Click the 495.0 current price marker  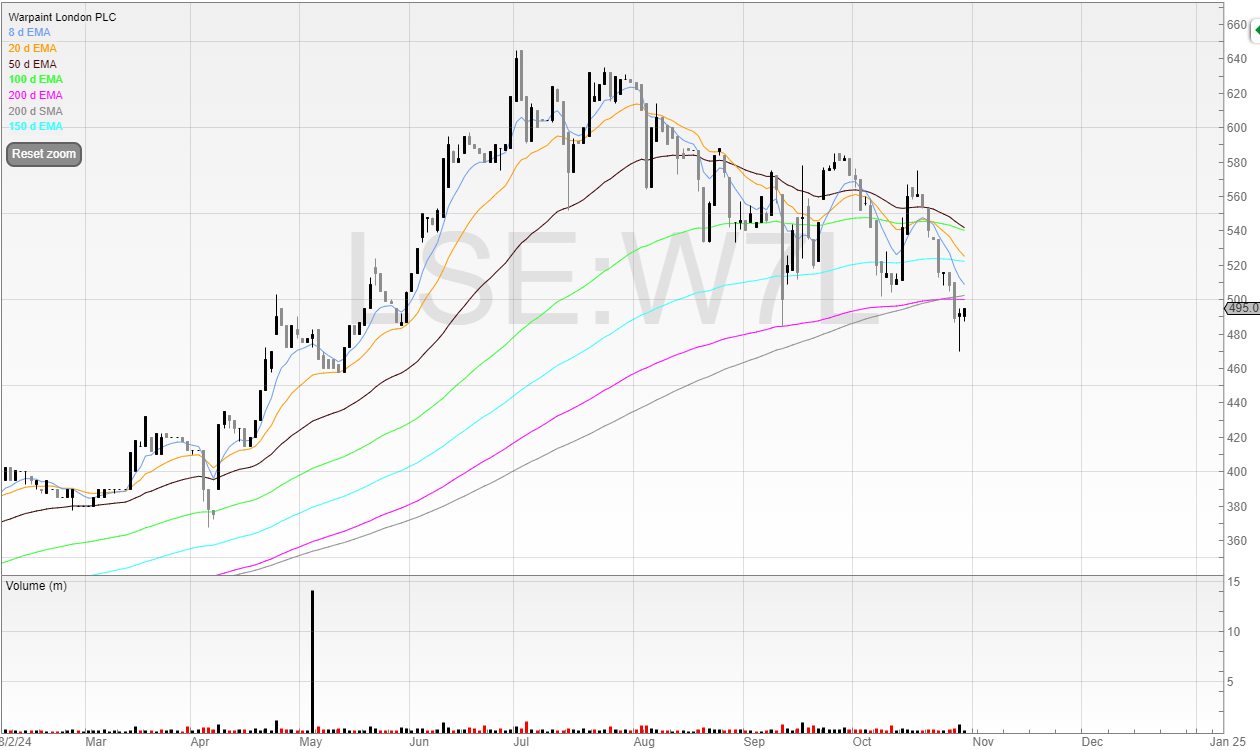(1242, 308)
